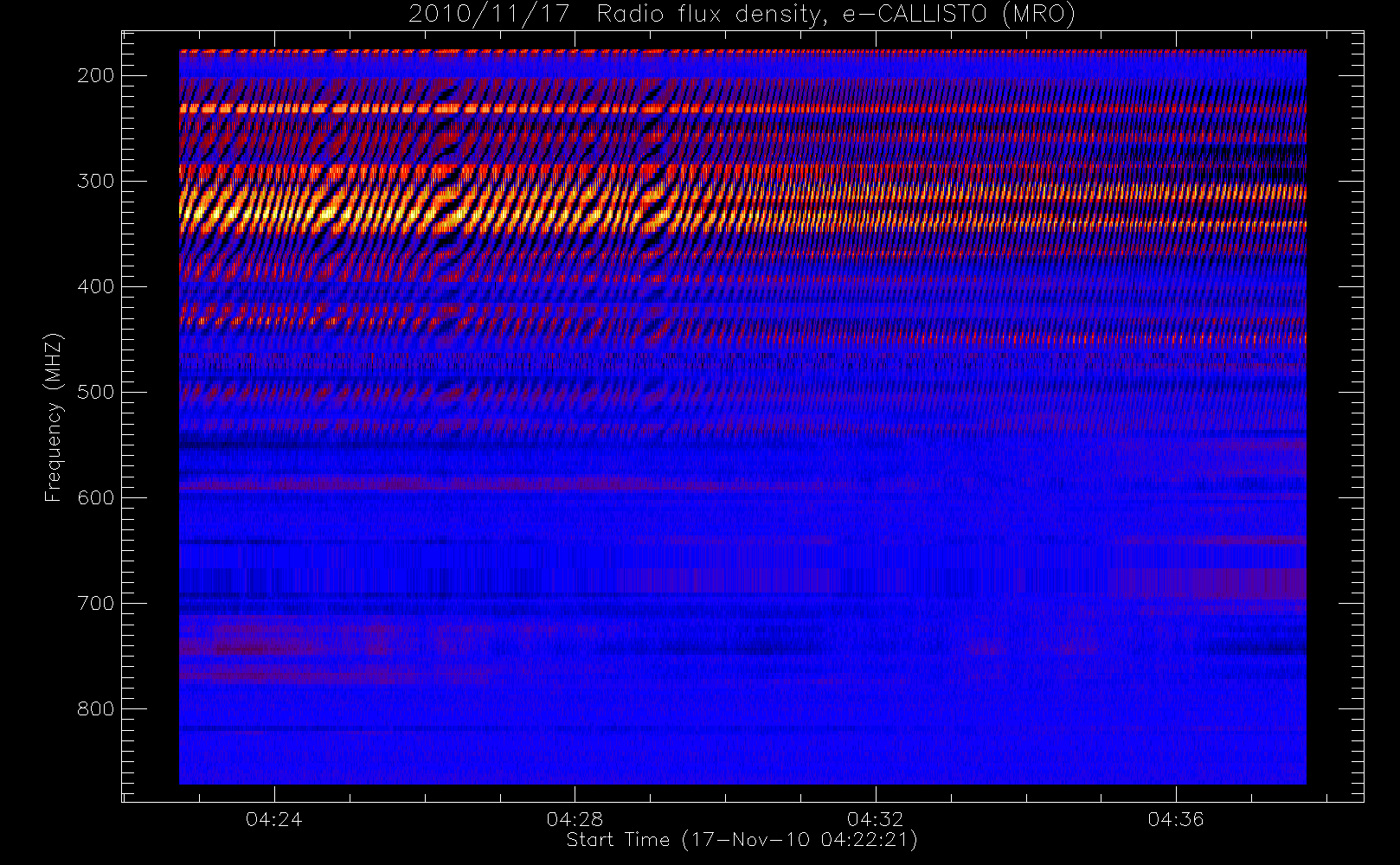Screen dimensions: 1400x865
Task: Click the 'Start Time (17-Nov-10 04:22:21)' label
Action: coord(742,840)
